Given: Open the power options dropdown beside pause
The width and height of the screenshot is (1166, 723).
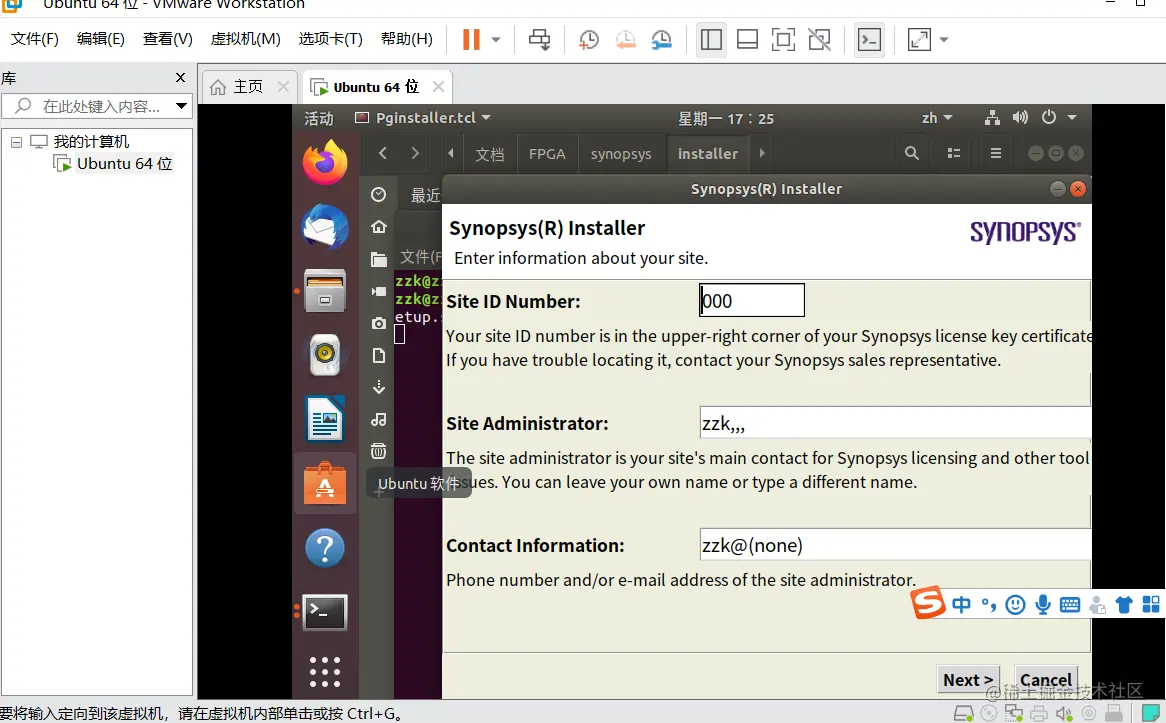Looking at the screenshot, I should 496,39.
